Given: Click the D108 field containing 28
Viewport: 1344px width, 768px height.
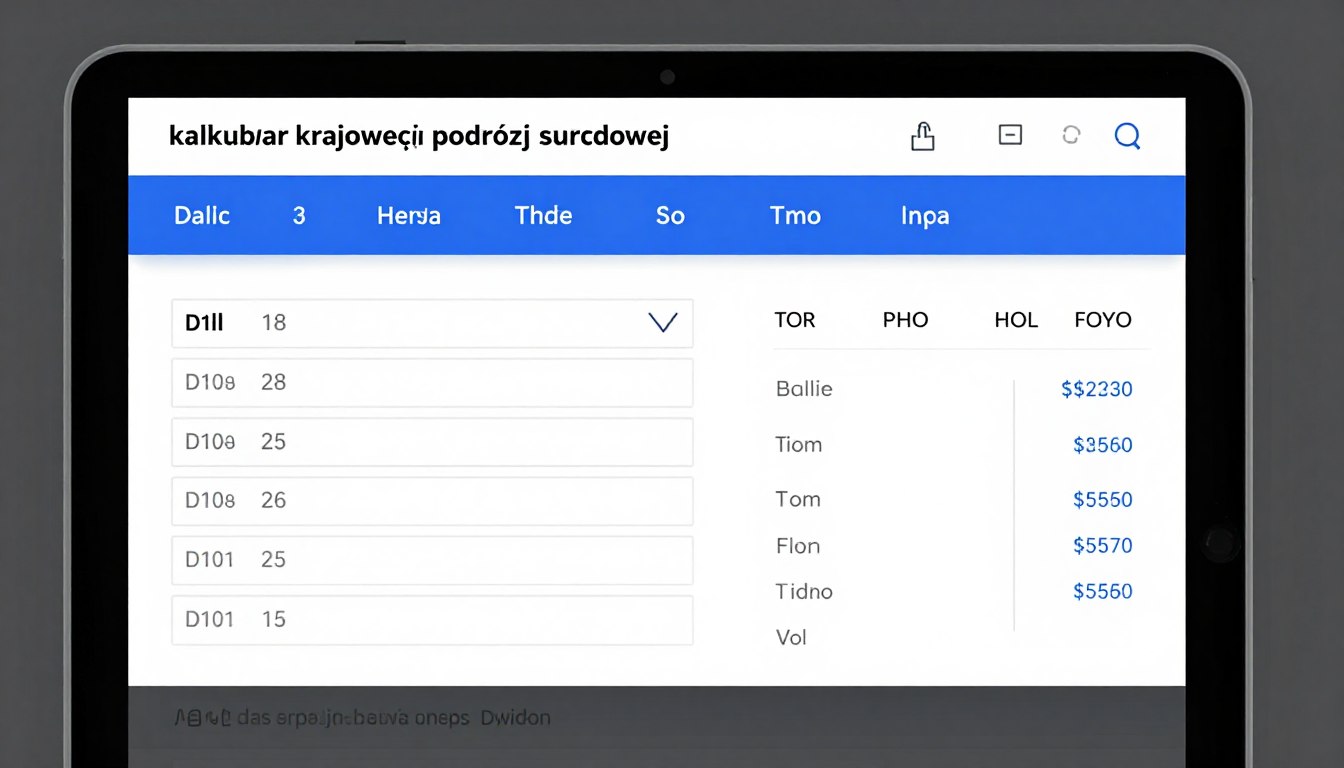Looking at the screenshot, I should (x=432, y=382).
